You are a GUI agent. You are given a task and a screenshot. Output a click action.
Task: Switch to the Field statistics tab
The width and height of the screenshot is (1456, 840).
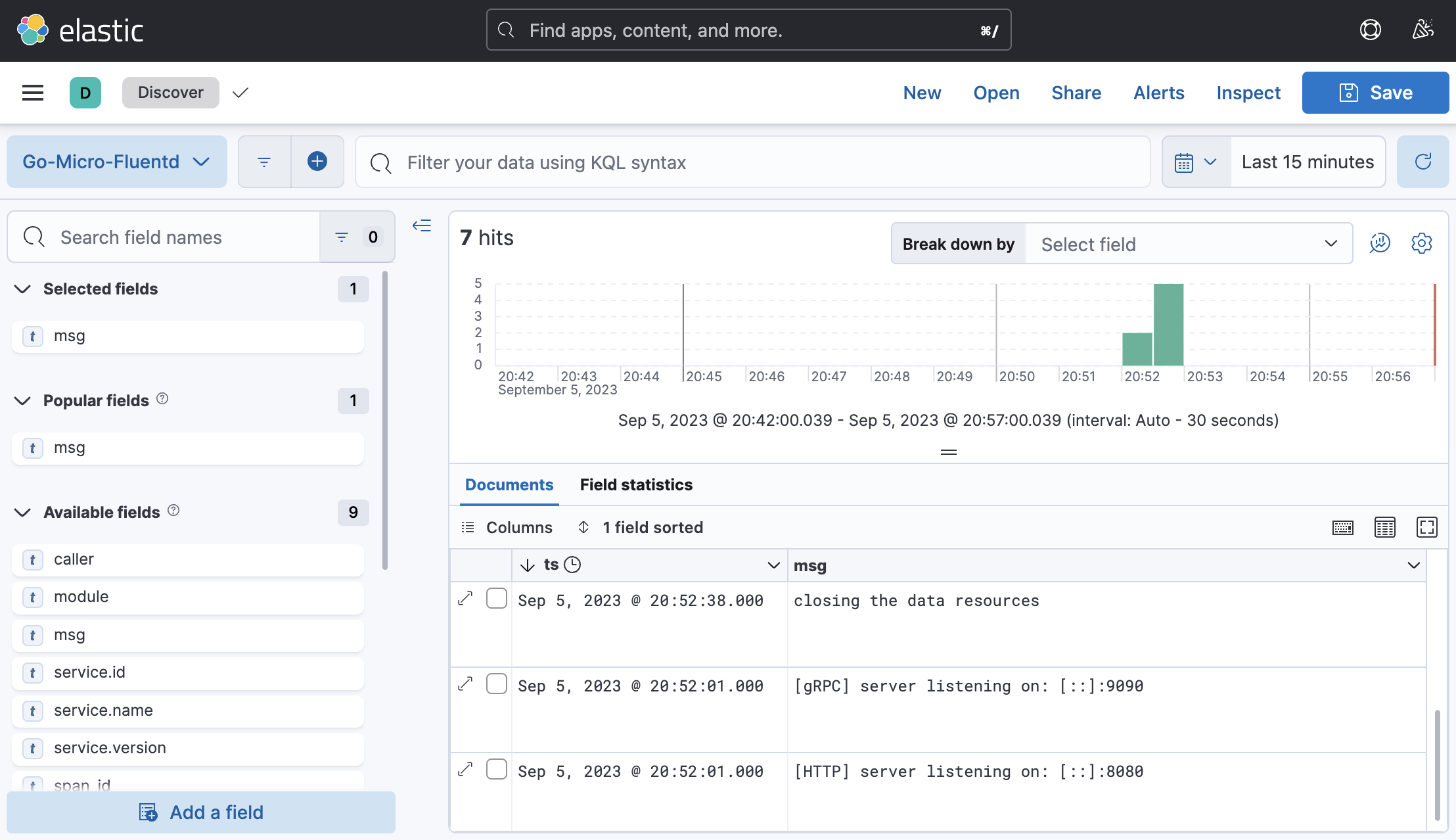click(636, 485)
